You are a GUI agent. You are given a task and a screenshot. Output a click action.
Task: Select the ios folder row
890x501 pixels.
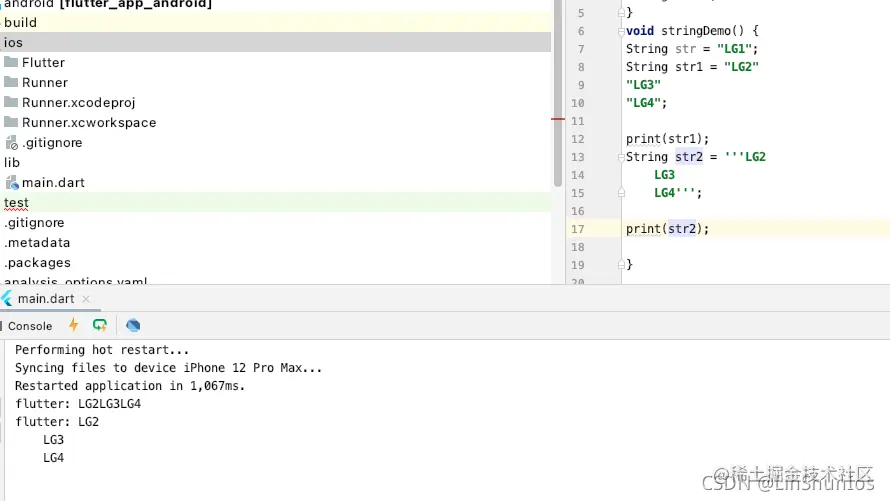point(275,42)
